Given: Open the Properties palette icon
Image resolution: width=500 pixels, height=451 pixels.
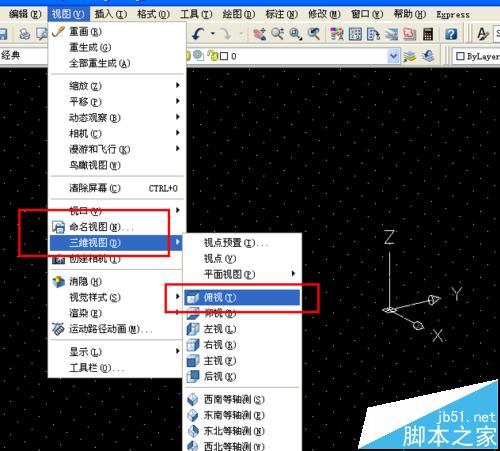Looking at the screenshot, I should [x=337, y=34].
